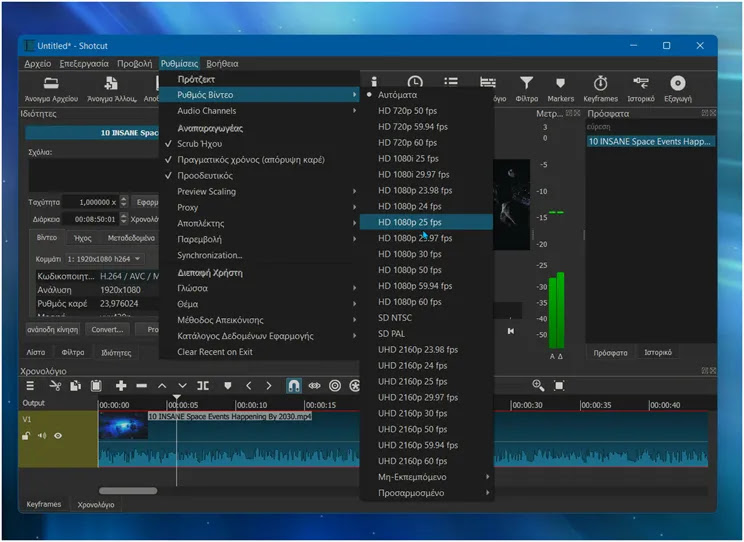Click the minus Ripple Delete icon
The image size is (744, 542).
coord(141,386)
